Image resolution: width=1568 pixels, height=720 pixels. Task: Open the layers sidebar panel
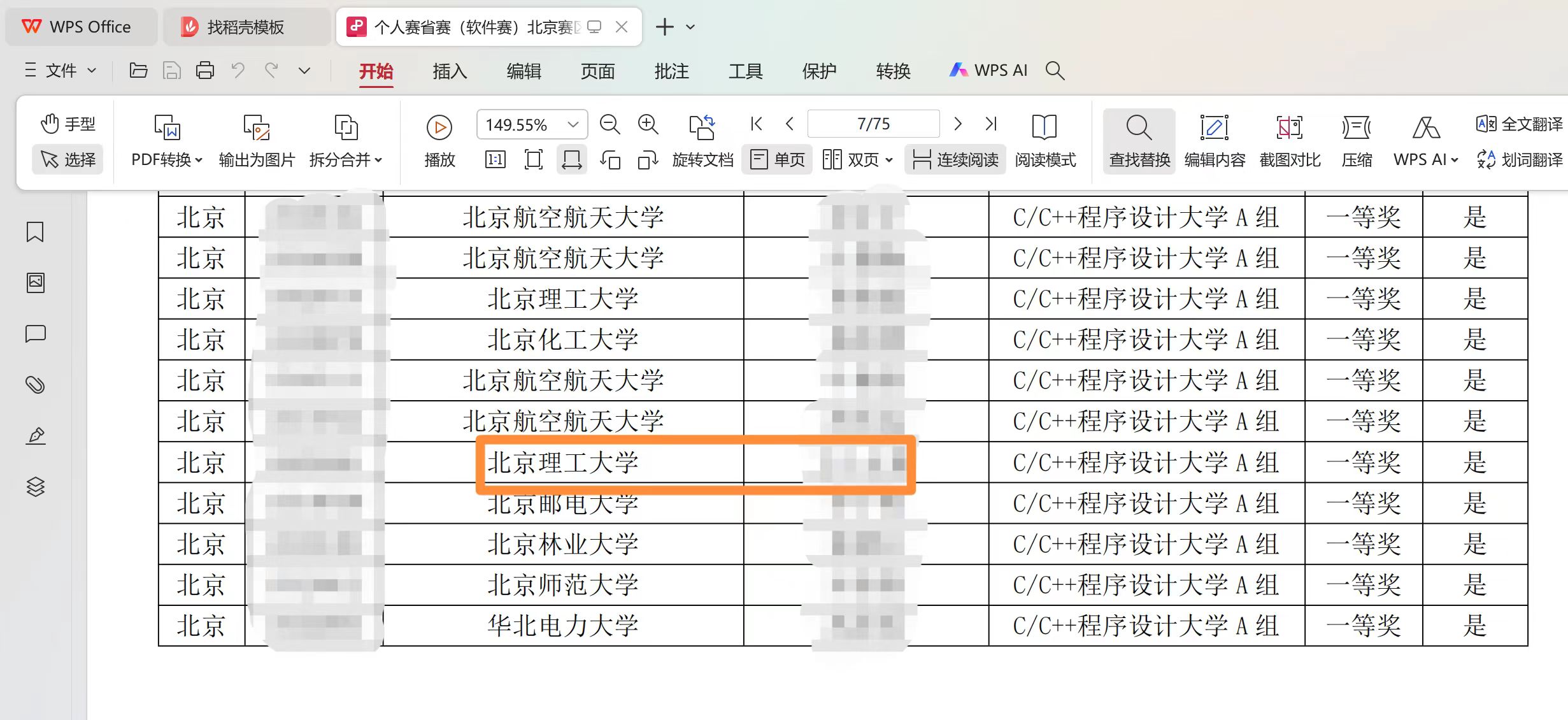coord(35,487)
